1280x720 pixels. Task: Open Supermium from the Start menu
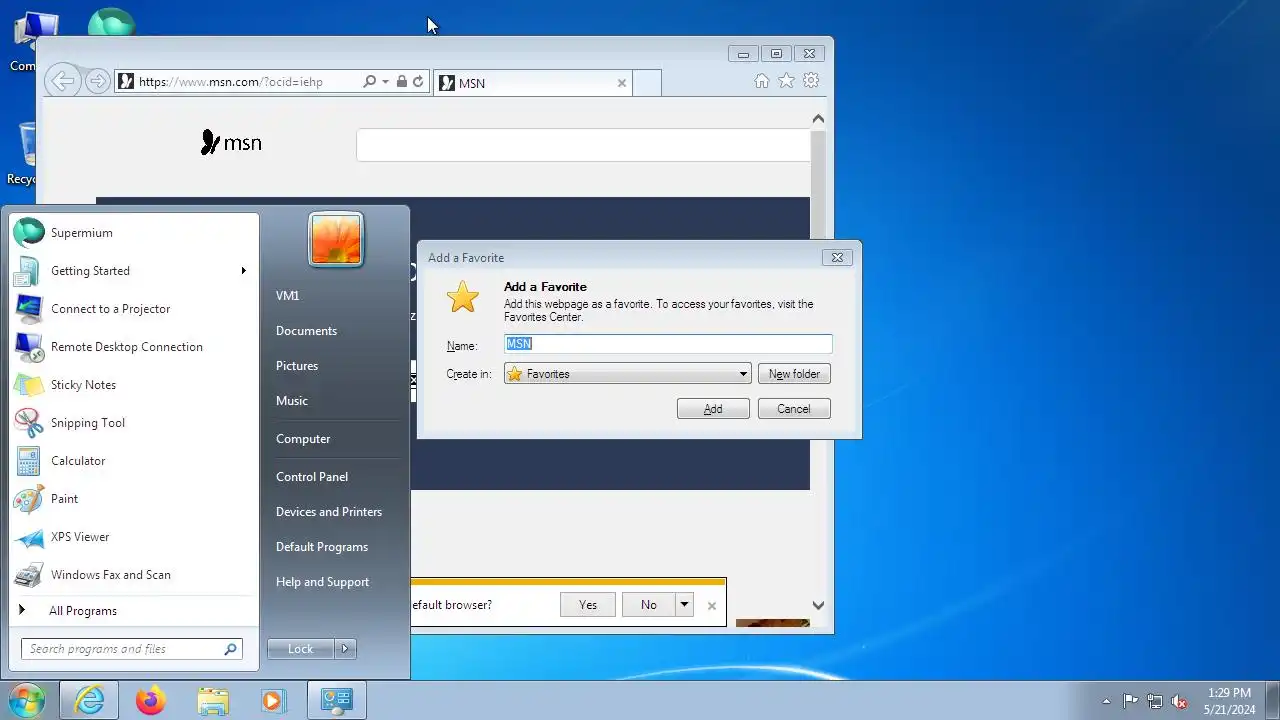pyautogui.click(x=134, y=233)
